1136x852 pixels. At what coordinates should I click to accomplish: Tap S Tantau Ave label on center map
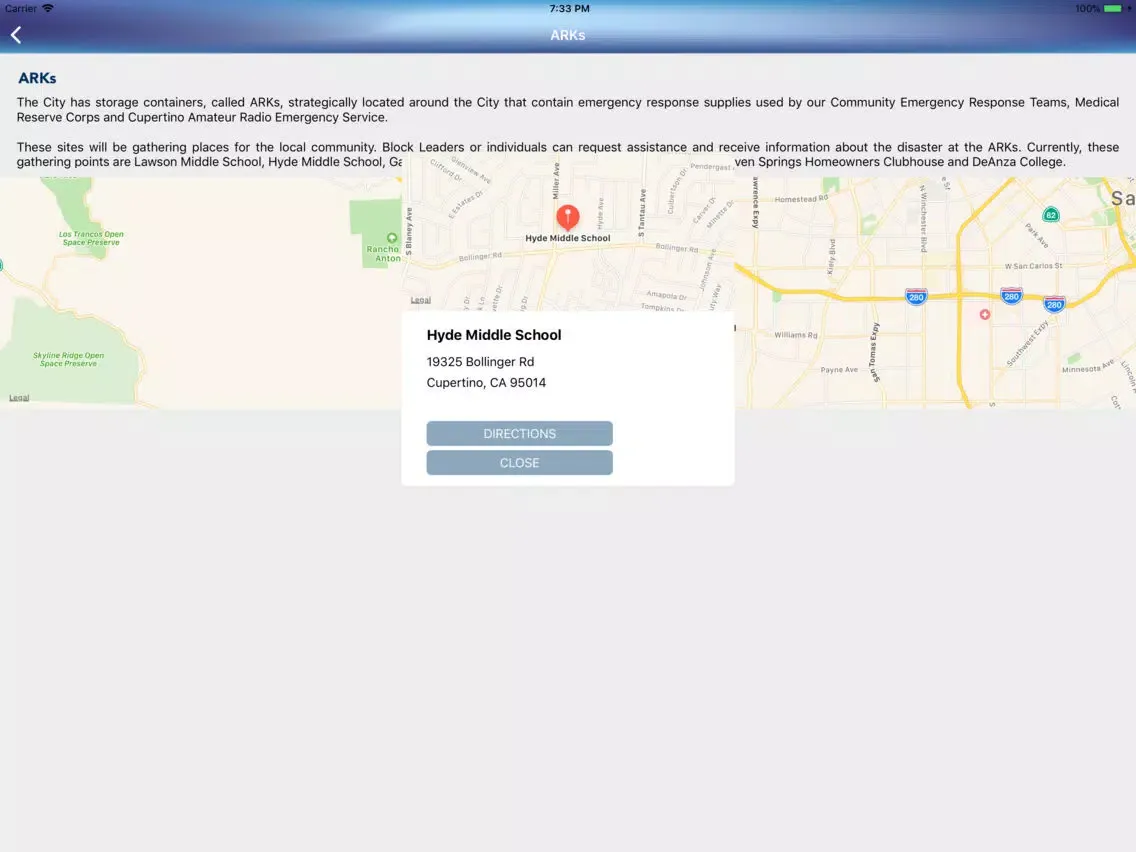642,213
